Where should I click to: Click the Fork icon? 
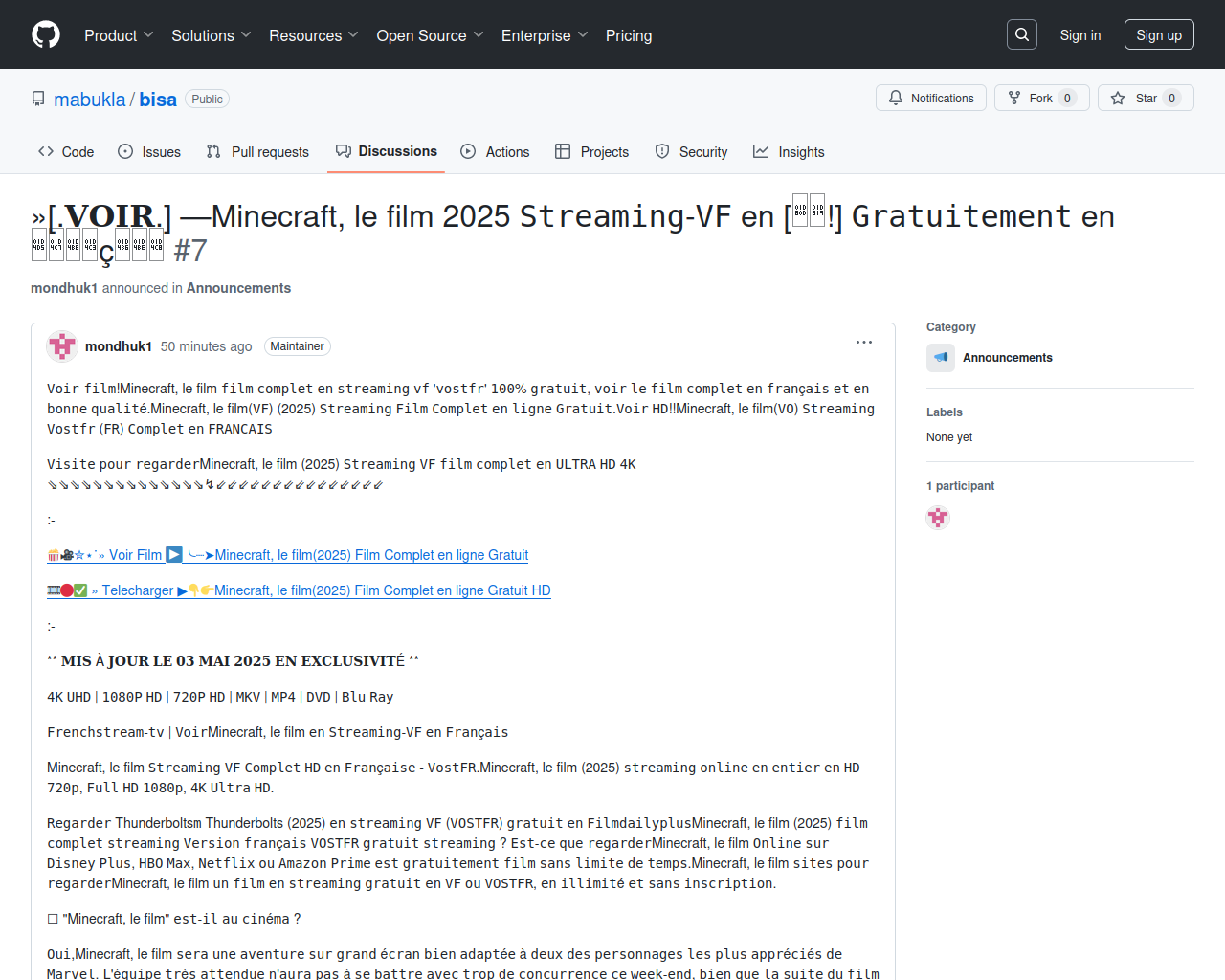point(1014,98)
